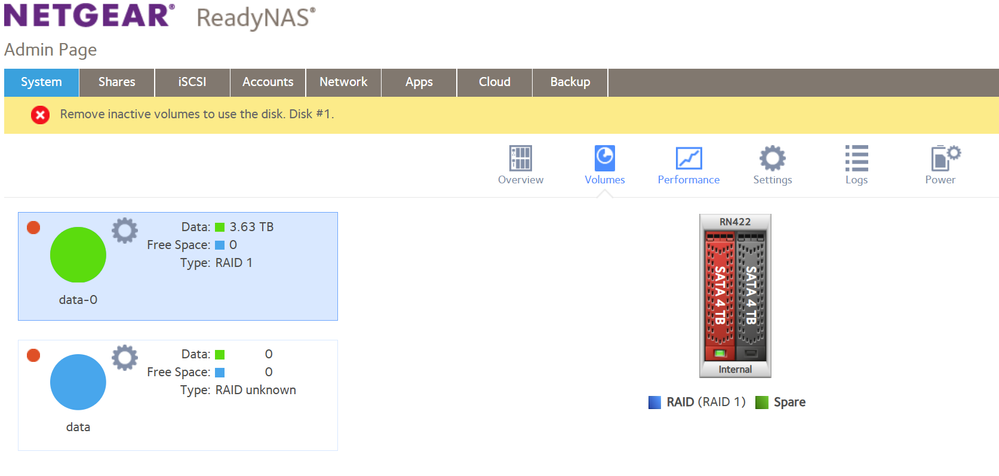Viewport: 999px width, 476px height.
Task: View the Logs list icon
Action: coord(856,158)
